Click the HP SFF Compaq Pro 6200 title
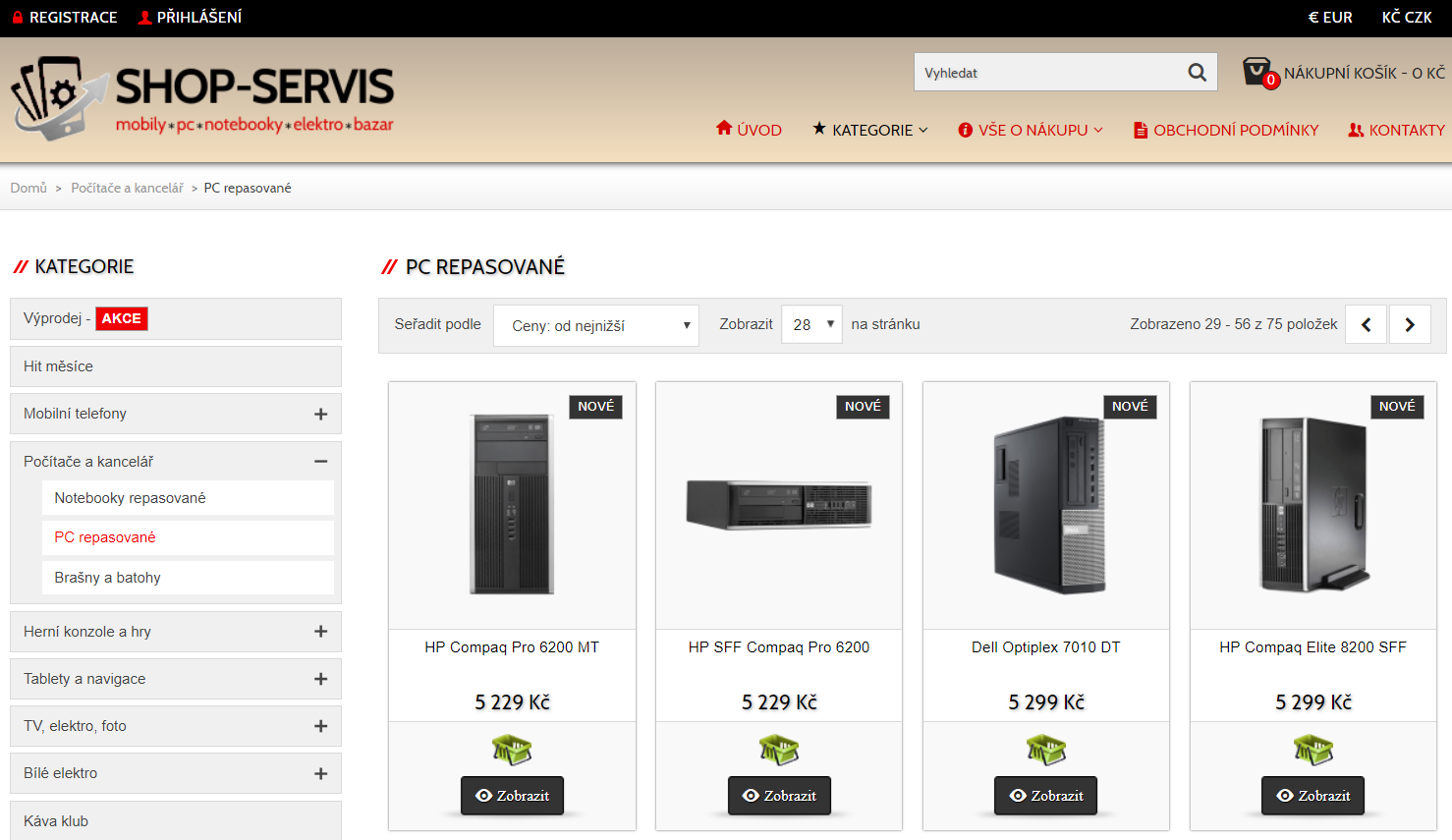Screen dimensions: 1452x840 (779, 647)
